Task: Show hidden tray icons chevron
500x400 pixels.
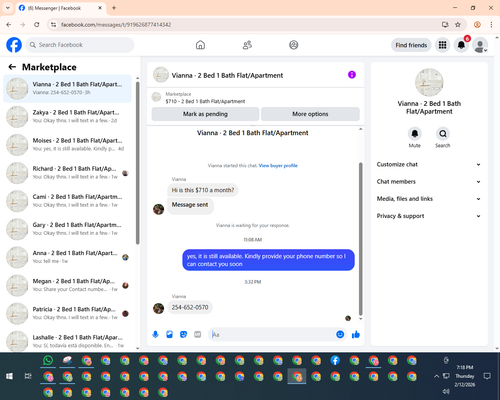Action: point(436,376)
